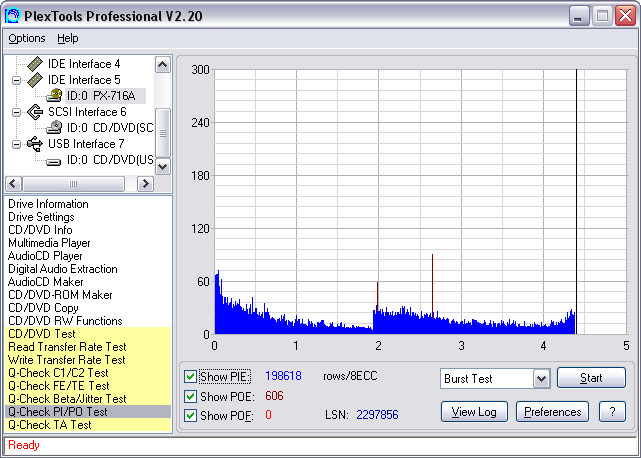Select Q-Check Beta/Jitter Test
Screen dimensions: 641x458
click(89, 399)
